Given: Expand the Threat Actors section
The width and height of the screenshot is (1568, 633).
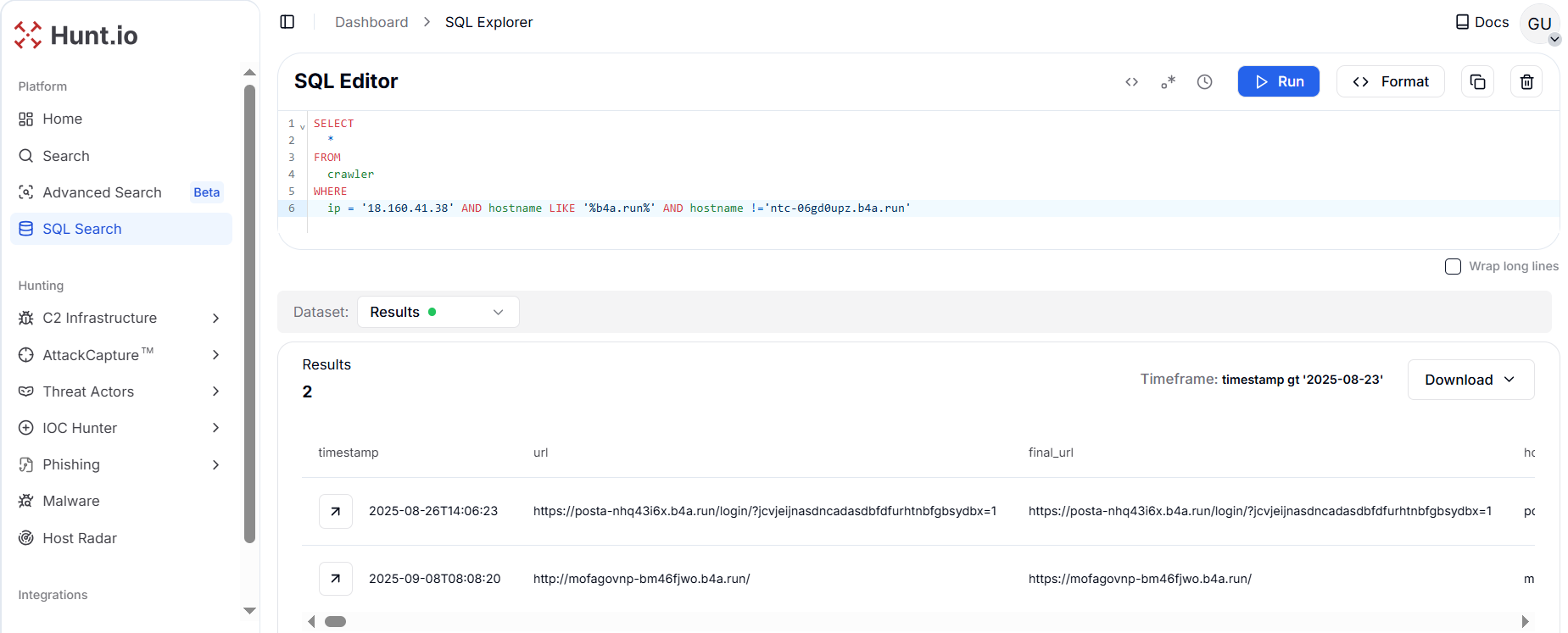Looking at the screenshot, I should 215,391.
